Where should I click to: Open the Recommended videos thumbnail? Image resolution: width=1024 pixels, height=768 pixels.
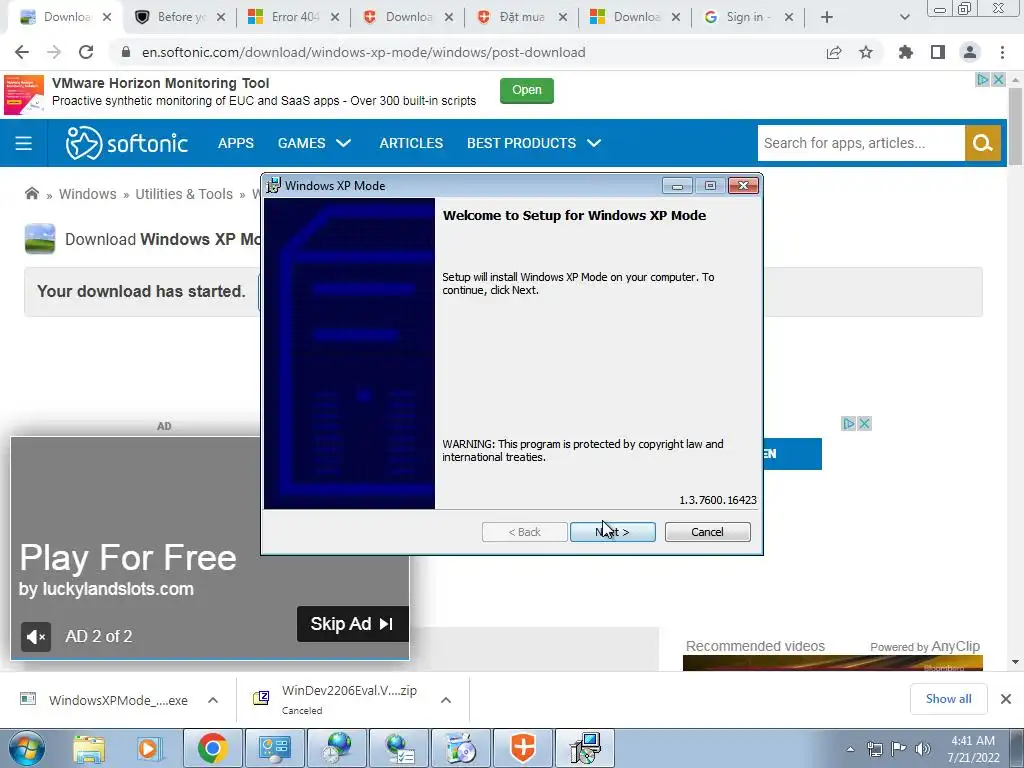[x=833, y=663]
